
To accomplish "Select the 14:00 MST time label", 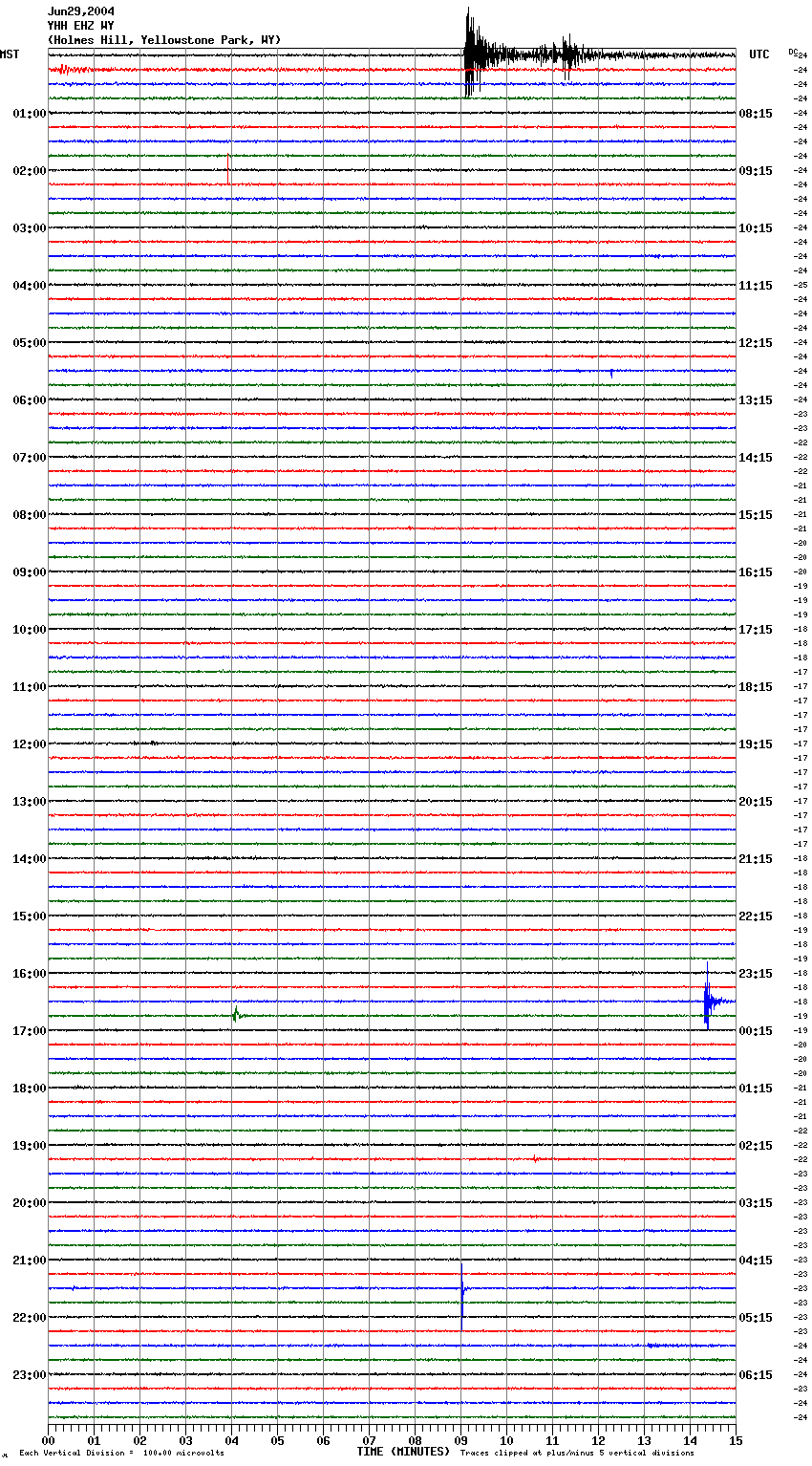I will 30,859.
